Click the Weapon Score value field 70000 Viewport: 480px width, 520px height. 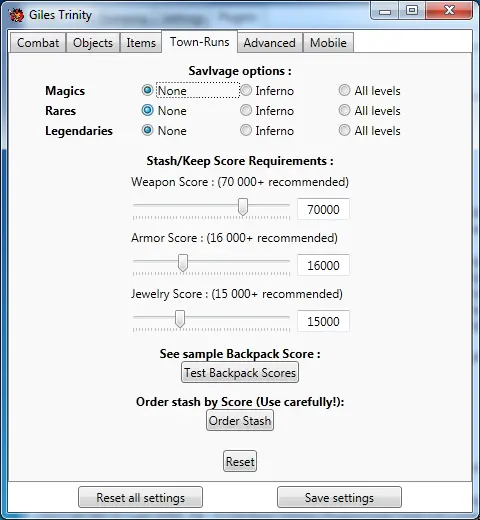click(x=323, y=209)
